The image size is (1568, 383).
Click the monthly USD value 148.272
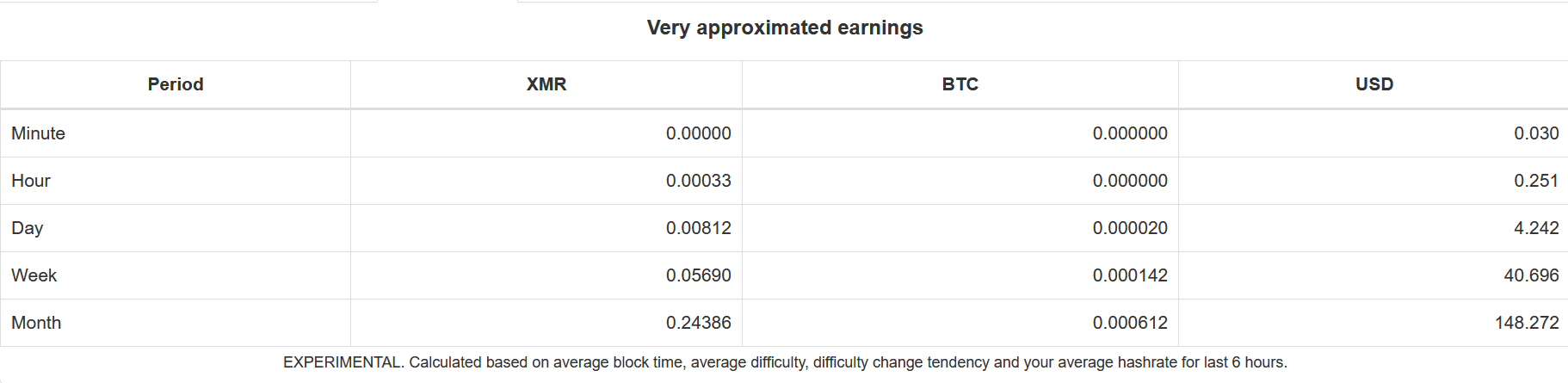click(1527, 323)
